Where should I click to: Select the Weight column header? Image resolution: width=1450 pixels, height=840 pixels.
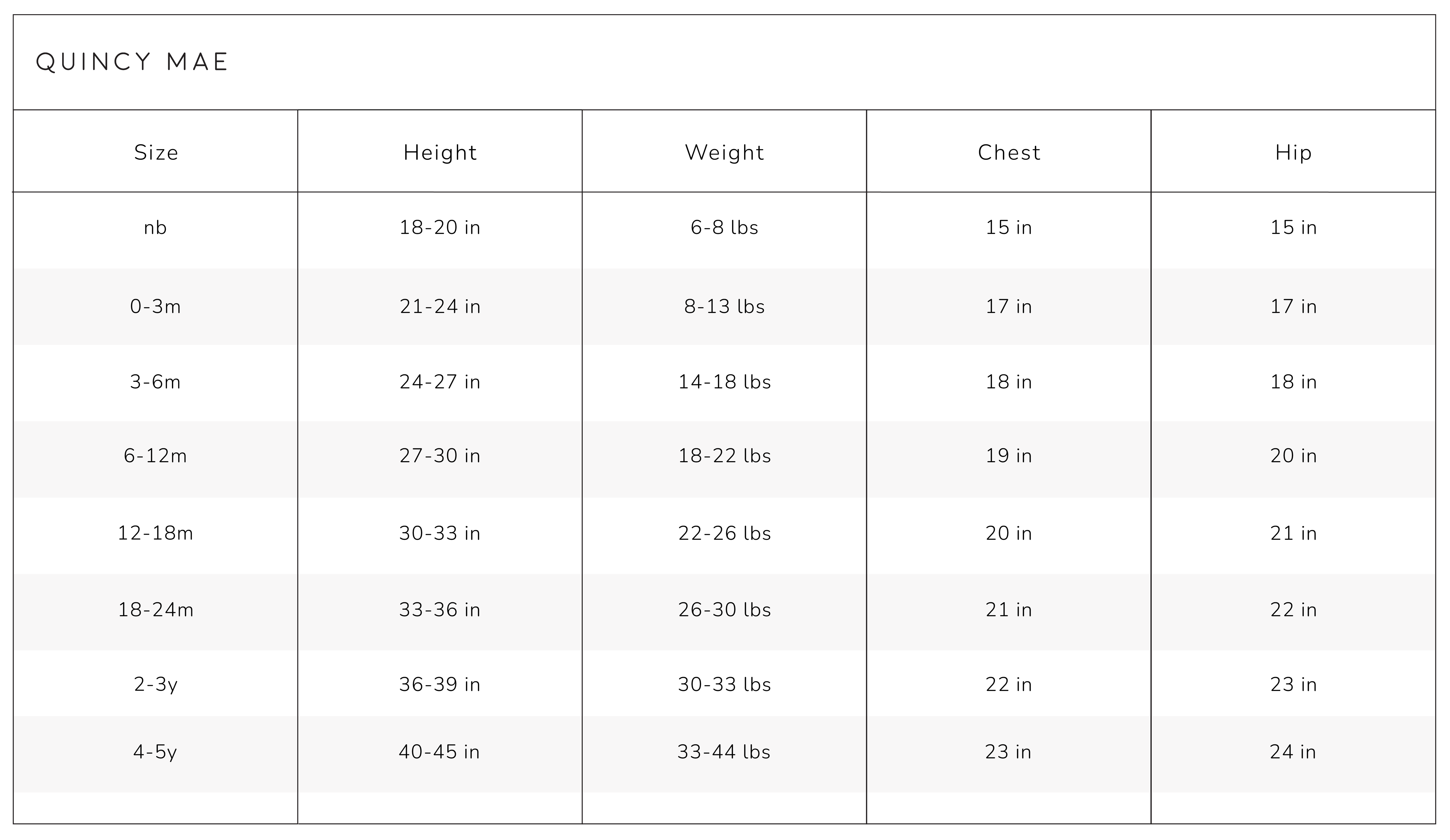click(724, 153)
